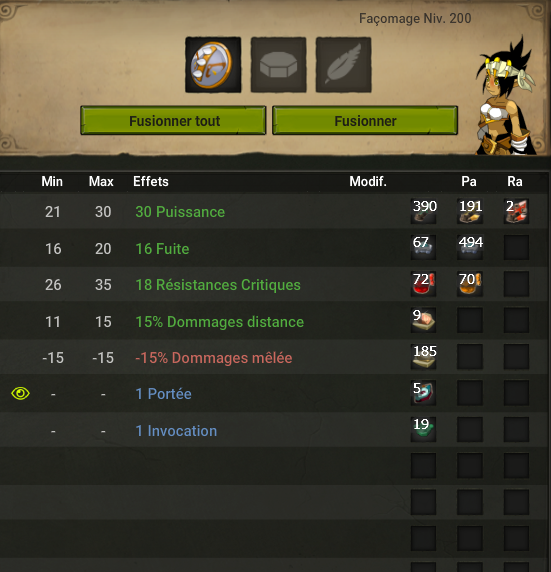The width and height of the screenshot is (551, 572).
Task: Apply the 19 Invocation rune
Action: point(423,429)
